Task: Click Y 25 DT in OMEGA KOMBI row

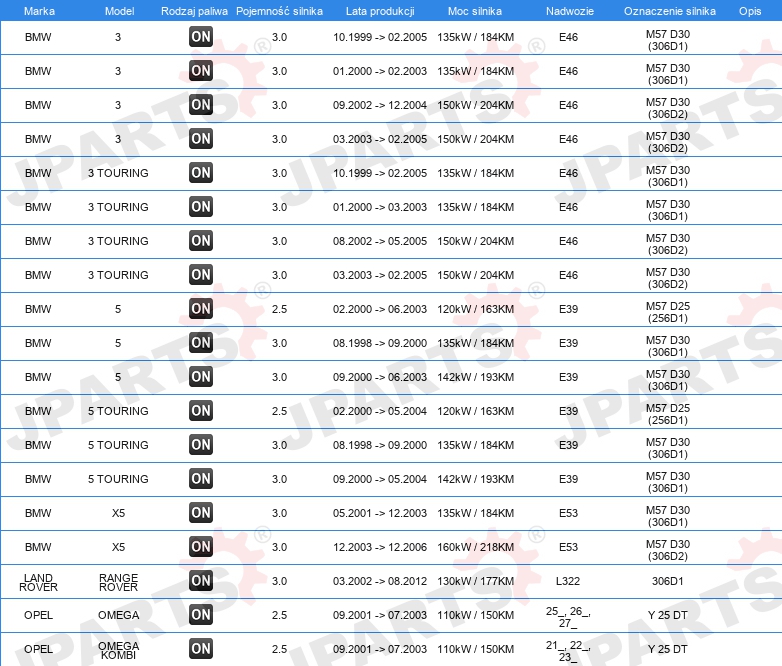Action: (668, 649)
